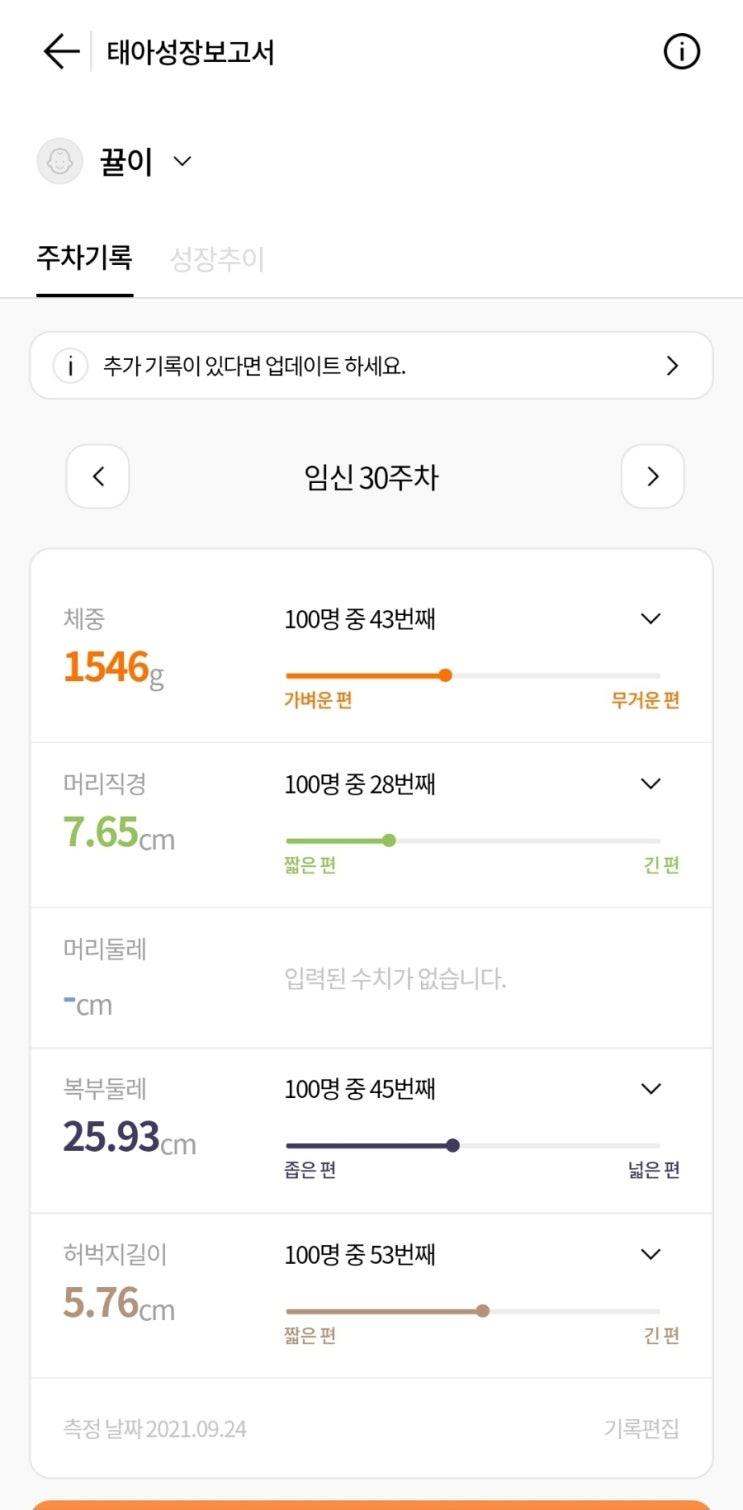The image size is (743, 1510).
Task: Switch to the 성장추이 tab
Action: coord(217,260)
